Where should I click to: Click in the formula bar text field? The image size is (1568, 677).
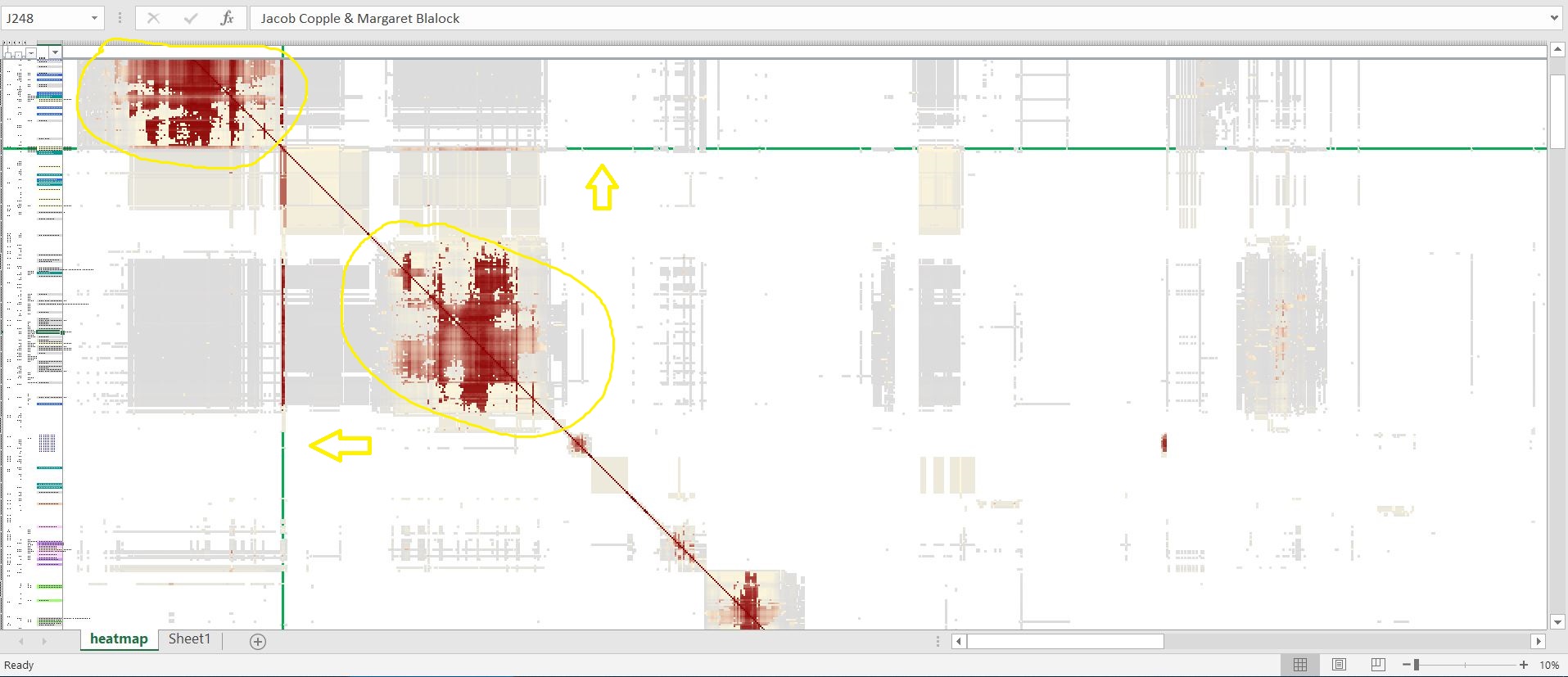pyautogui.click(x=819, y=18)
